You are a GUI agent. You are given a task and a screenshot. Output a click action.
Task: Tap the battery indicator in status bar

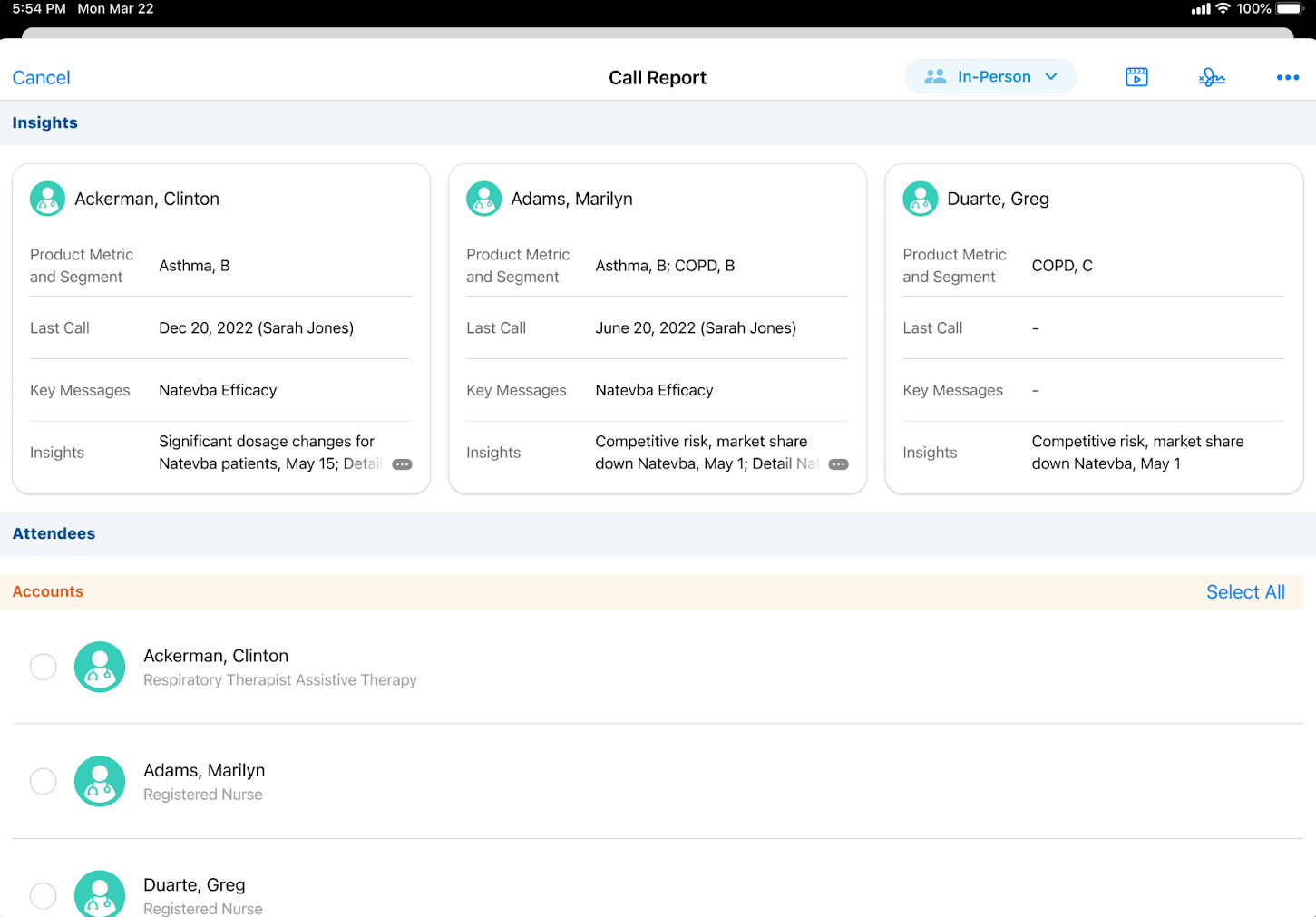click(x=1289, y=9)
